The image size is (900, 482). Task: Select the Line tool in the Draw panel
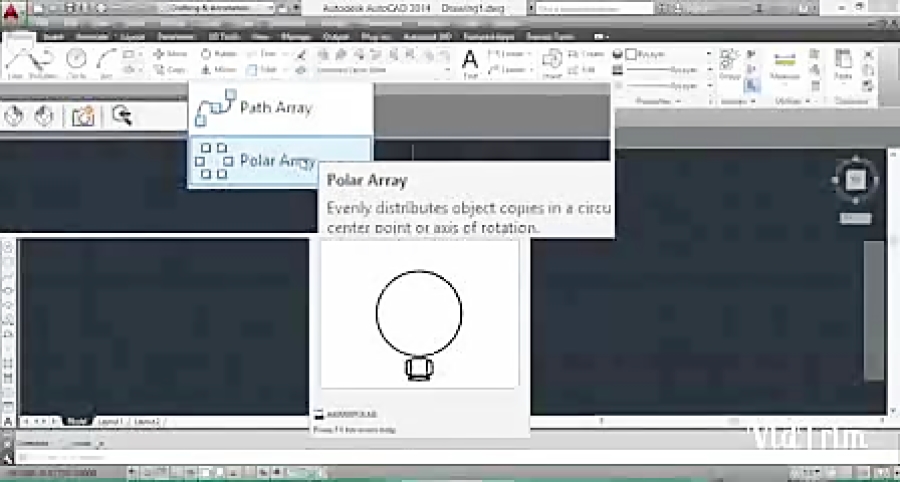(17, 62)
